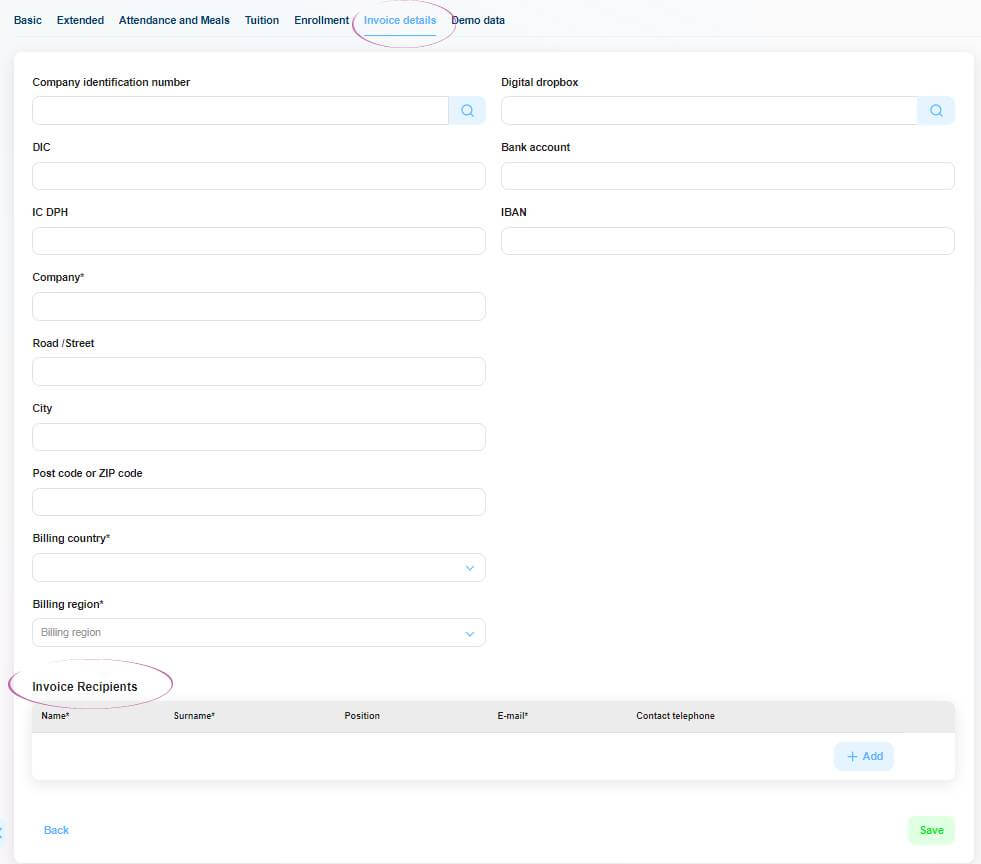Click the IBAN input field

pyautogui.click(x=728, y=241)
